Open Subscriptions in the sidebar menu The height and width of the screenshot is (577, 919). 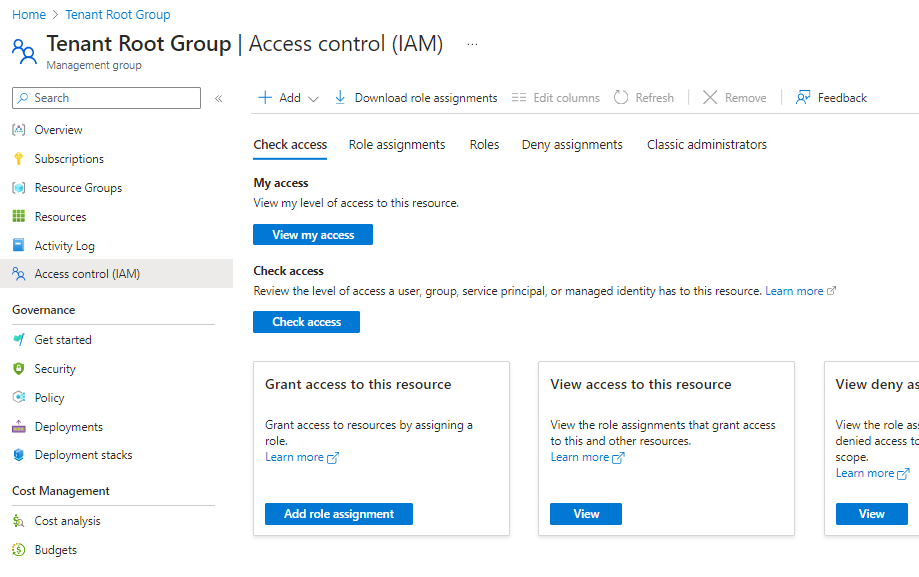(x=69, y=159)
